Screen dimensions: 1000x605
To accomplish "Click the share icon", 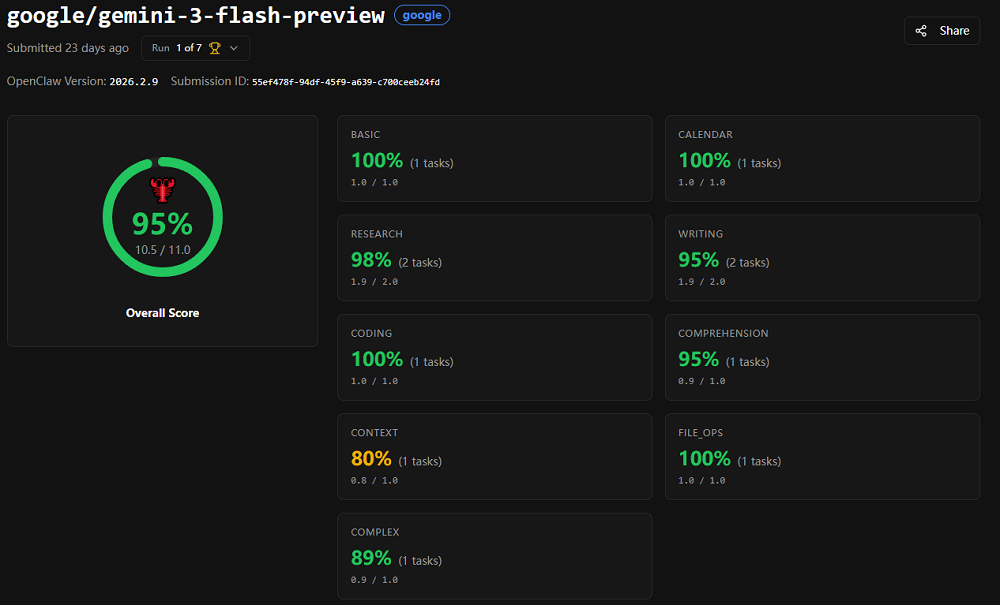I will (922, 31).
